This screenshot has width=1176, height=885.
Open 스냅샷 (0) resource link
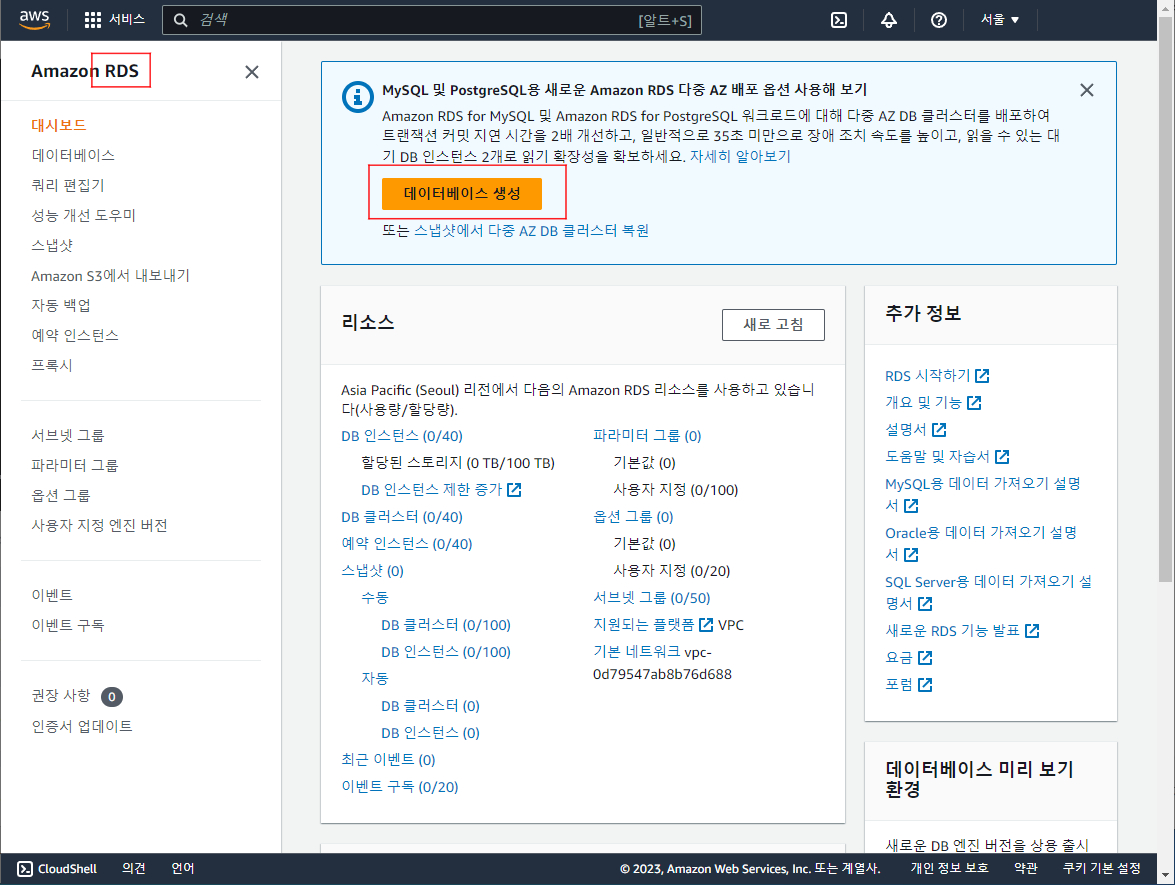[x=373, y=571]
